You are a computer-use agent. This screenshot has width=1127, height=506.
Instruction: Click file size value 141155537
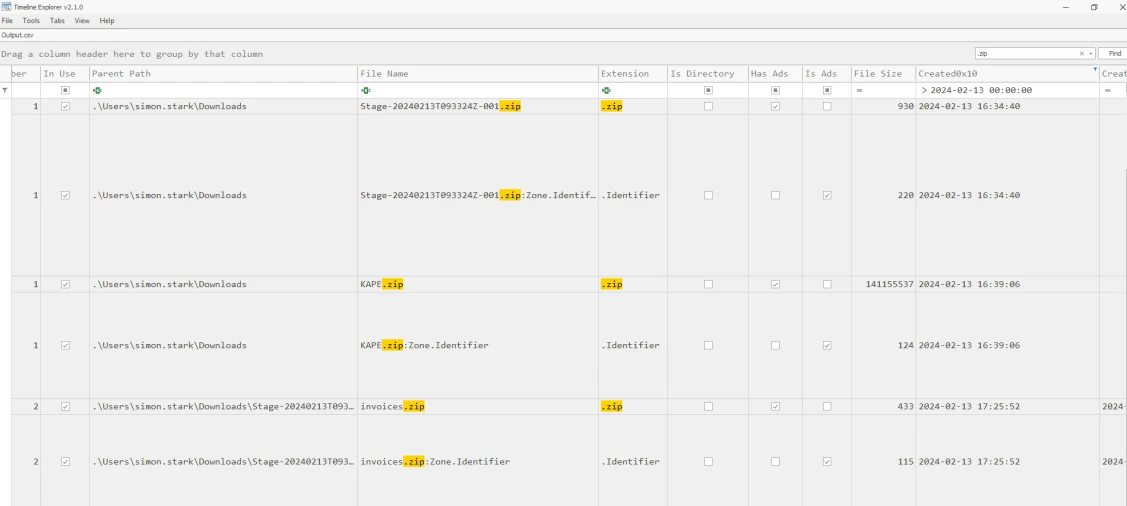tap(890, 285)
